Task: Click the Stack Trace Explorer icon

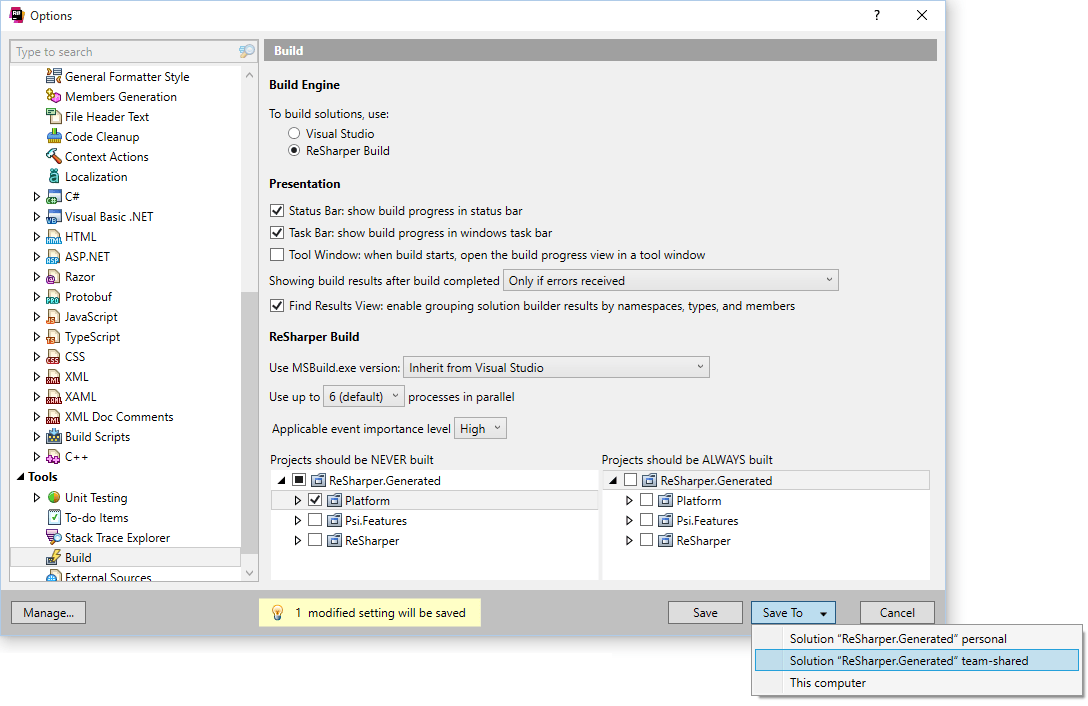Action: 55,538
